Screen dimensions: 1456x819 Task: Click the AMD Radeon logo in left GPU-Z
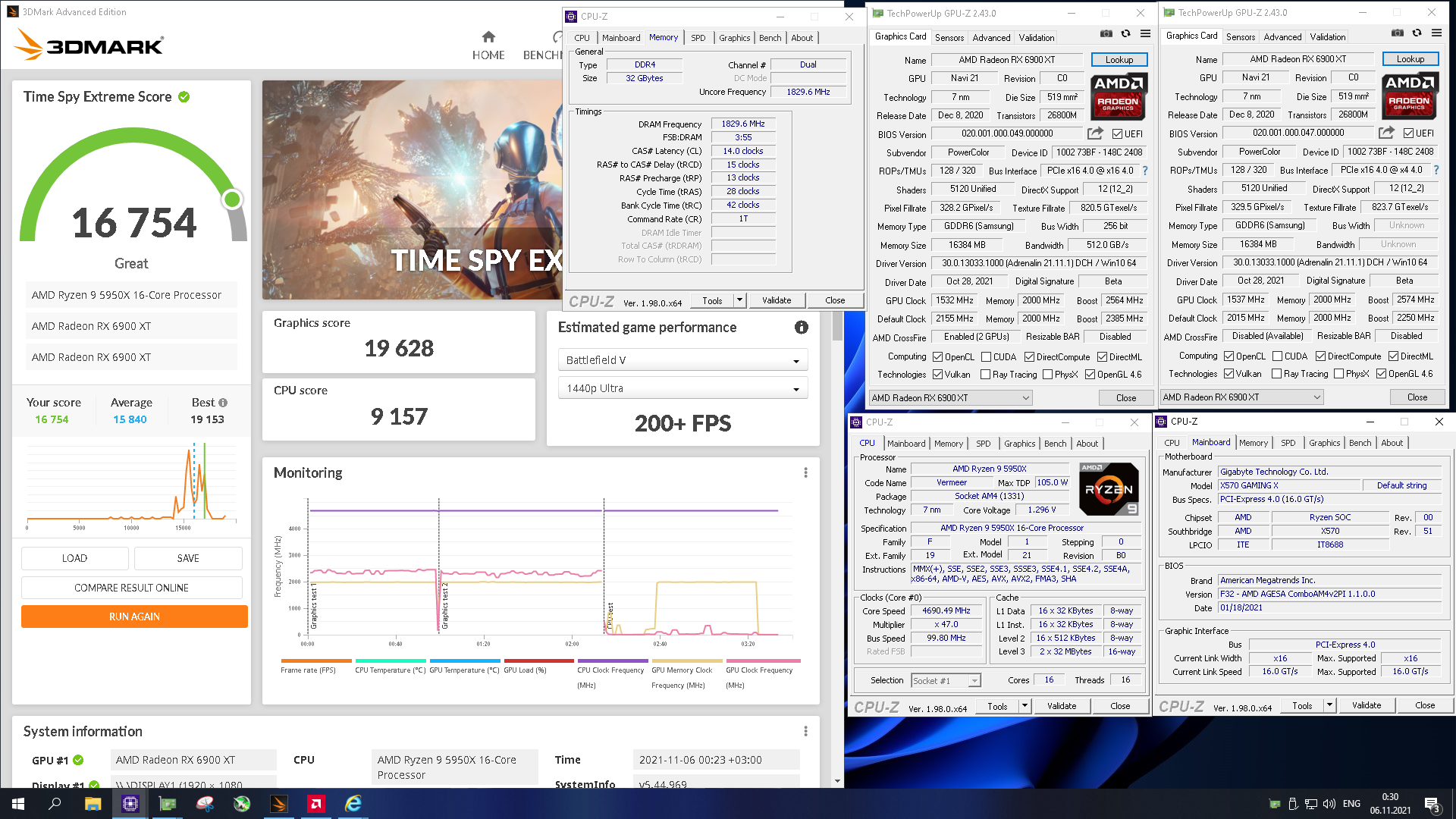1118,97
